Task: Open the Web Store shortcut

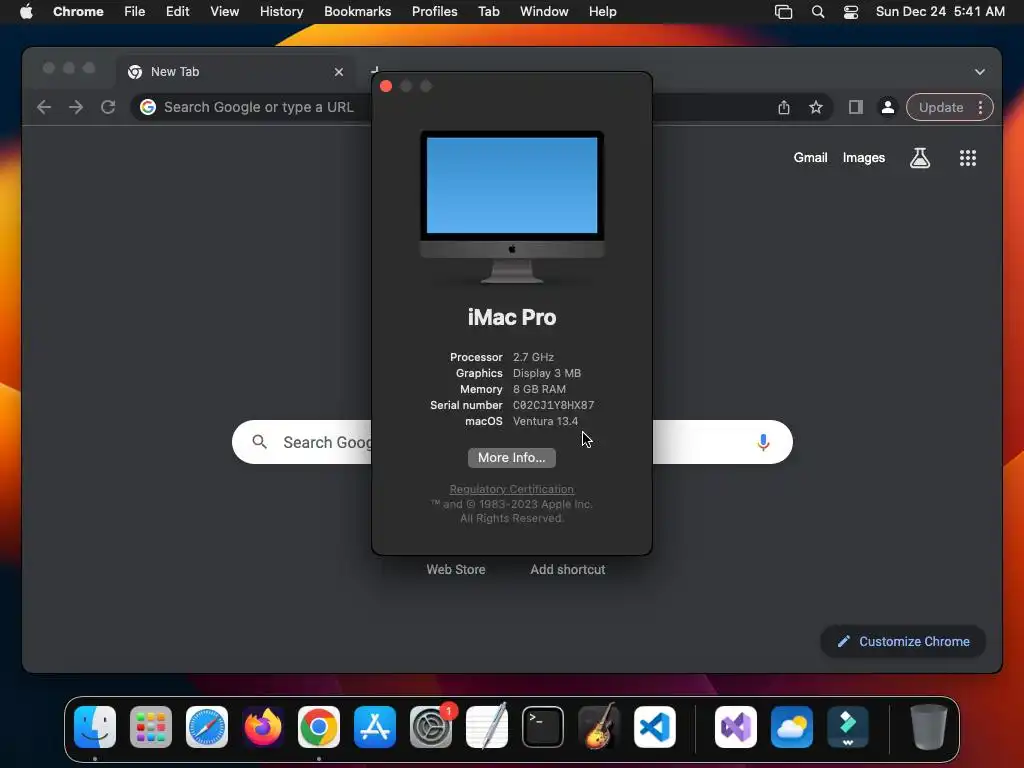Action: click(x=456, y=569)
